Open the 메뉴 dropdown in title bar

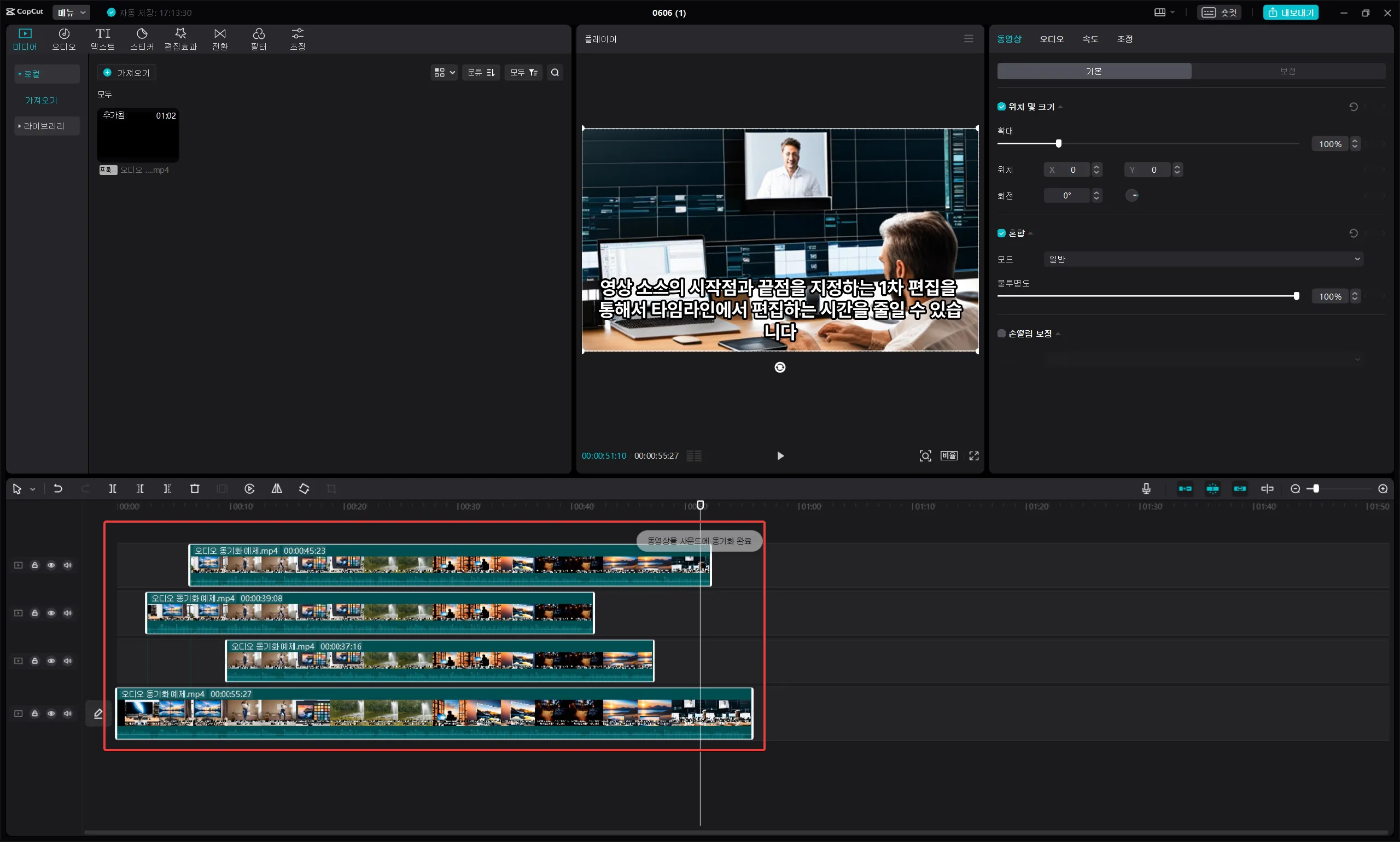point(71,13)
